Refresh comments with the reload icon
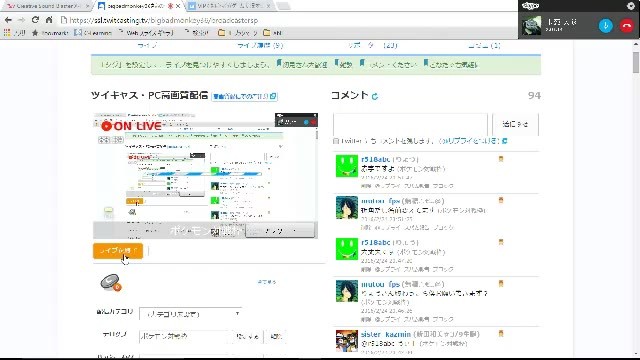Screen dimensions: 640x360 [375, 96]
